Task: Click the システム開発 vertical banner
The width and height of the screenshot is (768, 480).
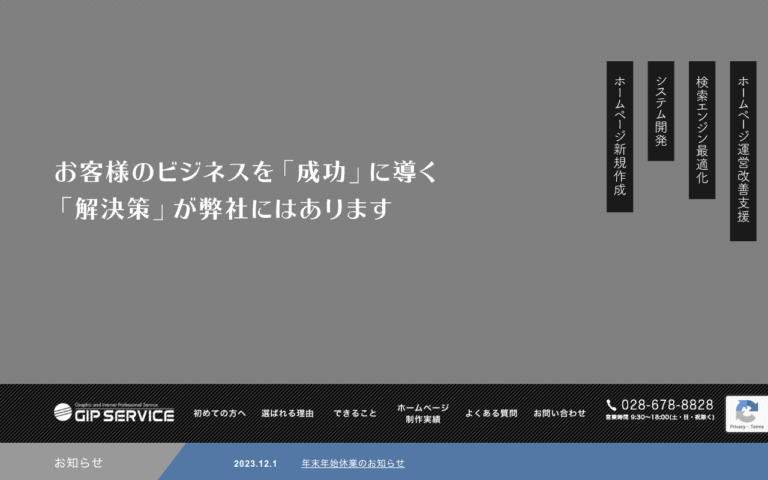Action: [x=661, y=111]
